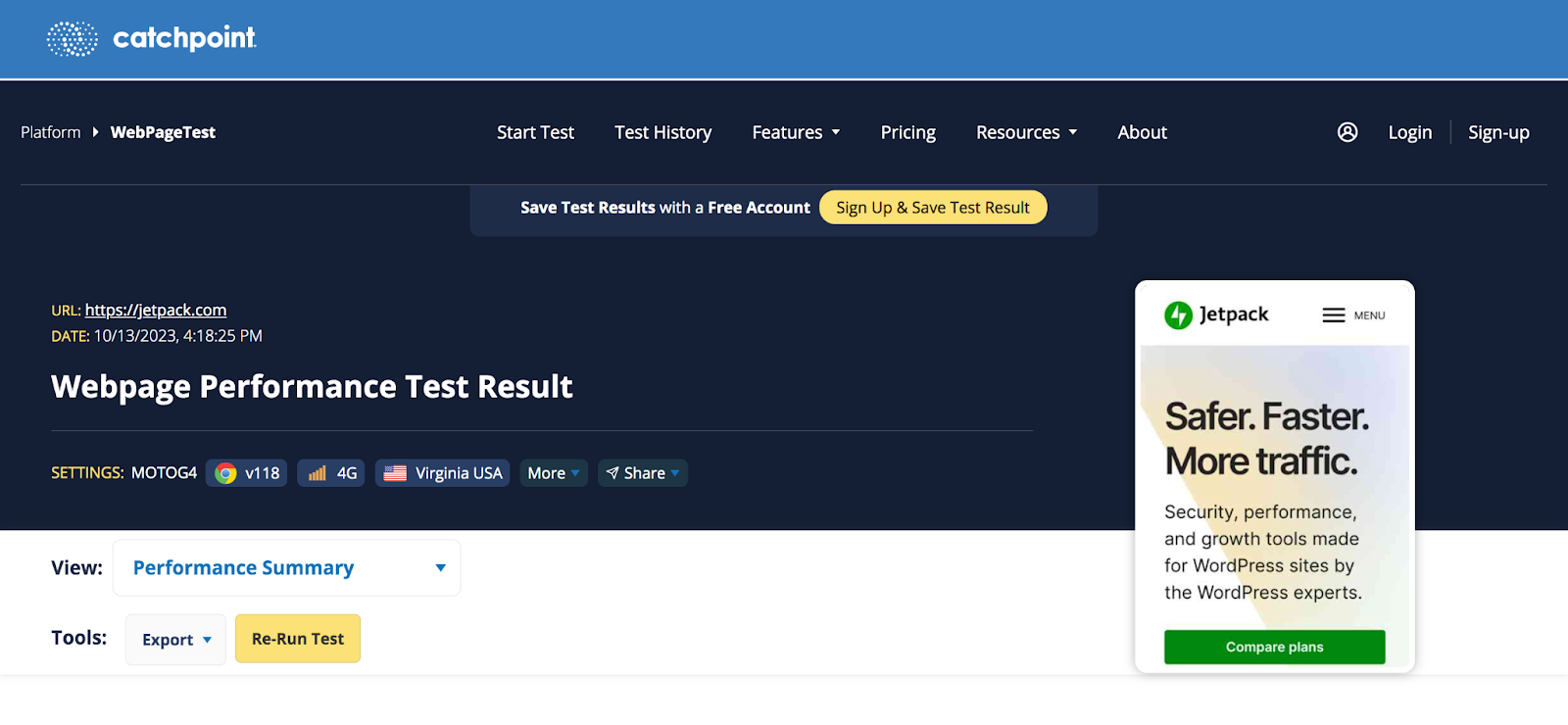Click the user account icon
Screen dimensions: 1568x725
point(1347,132)
